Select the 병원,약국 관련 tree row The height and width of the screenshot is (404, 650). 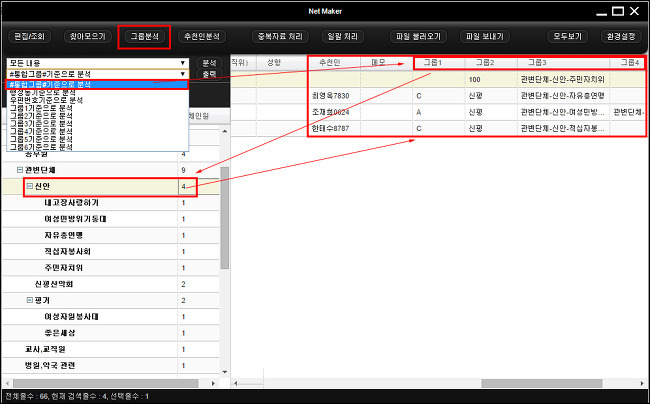111,365
